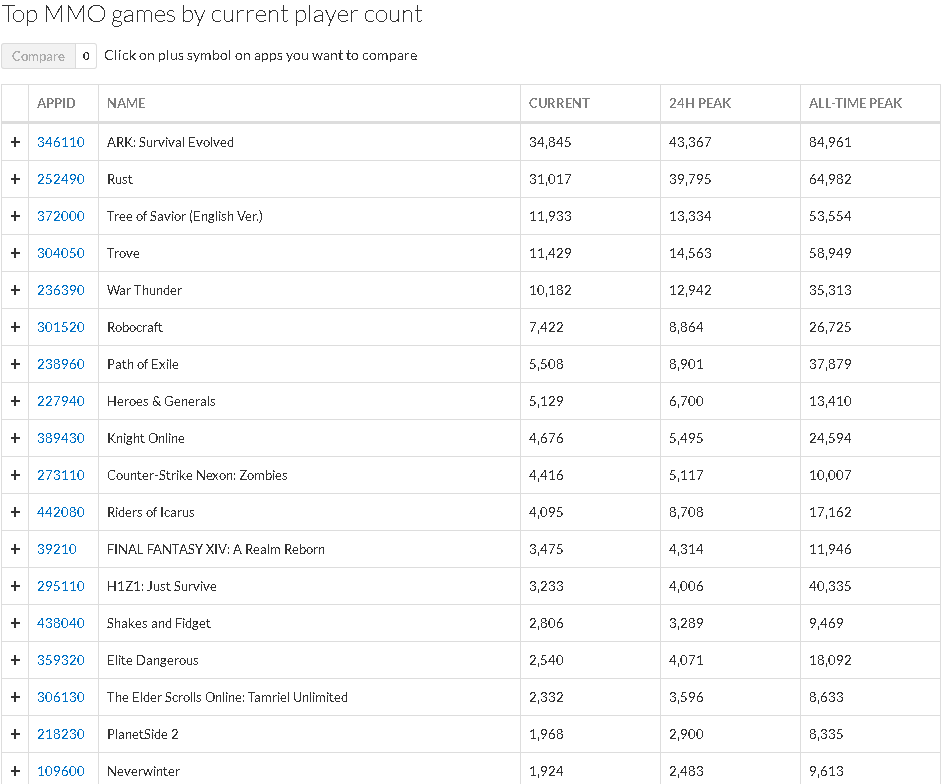This screenshot has width=944, height=784.
Task: Click plus icon beside Shakes and Fidget
Action: coord(15,623)
